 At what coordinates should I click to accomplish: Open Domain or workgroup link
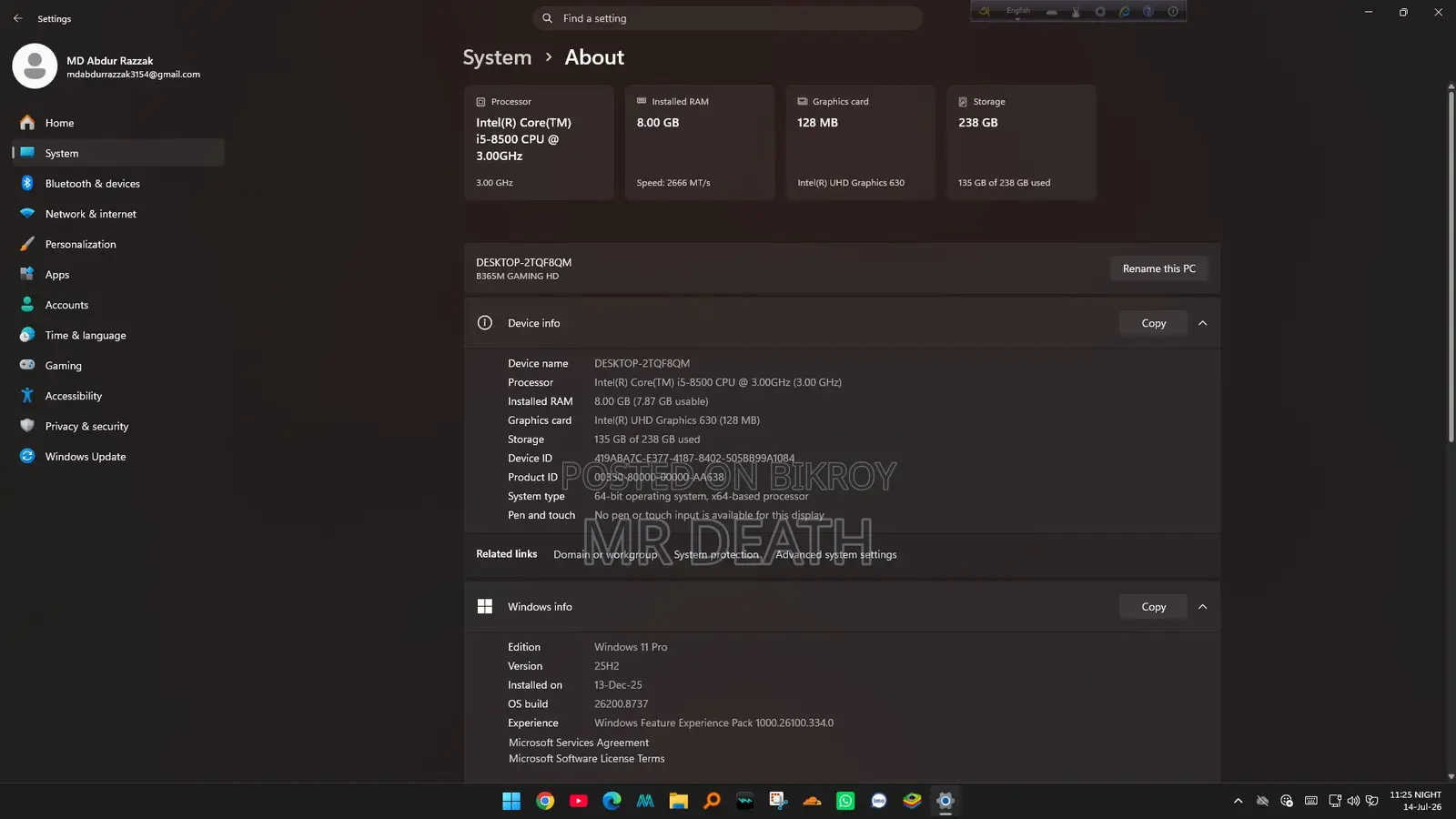coord(605,554)
